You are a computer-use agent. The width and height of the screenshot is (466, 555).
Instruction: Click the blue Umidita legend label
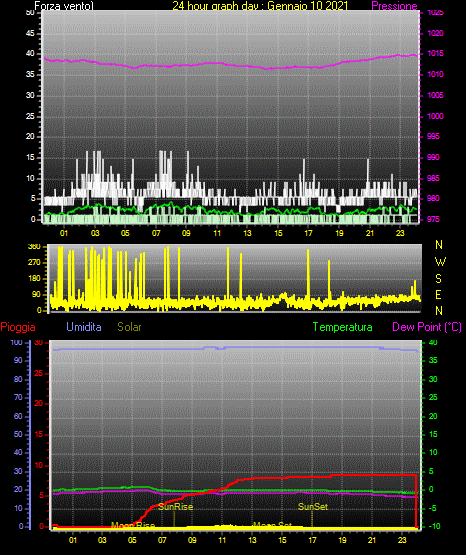point(84,327)
